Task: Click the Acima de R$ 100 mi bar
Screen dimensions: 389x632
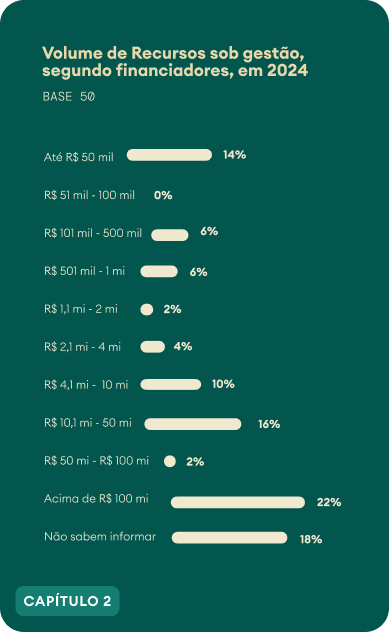Action: pyautogui.click(x=238, y=502)
